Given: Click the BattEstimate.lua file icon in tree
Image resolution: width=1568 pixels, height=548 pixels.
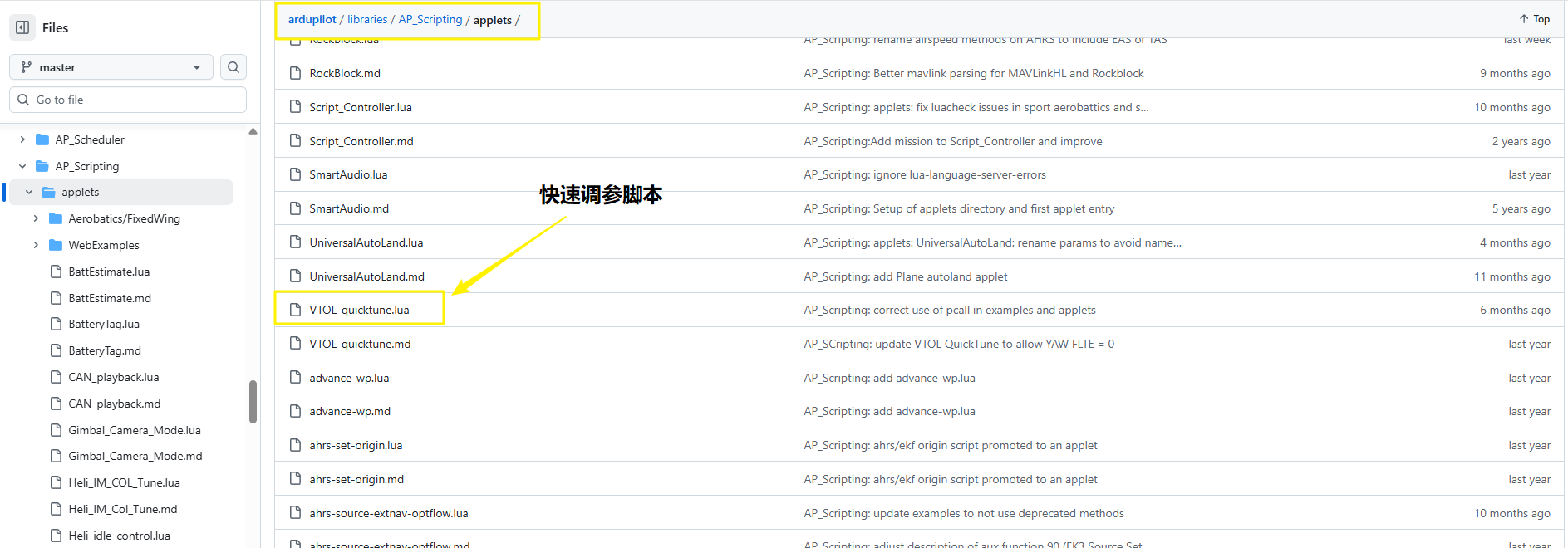Looking at the screenshot, I should [56, 272].
